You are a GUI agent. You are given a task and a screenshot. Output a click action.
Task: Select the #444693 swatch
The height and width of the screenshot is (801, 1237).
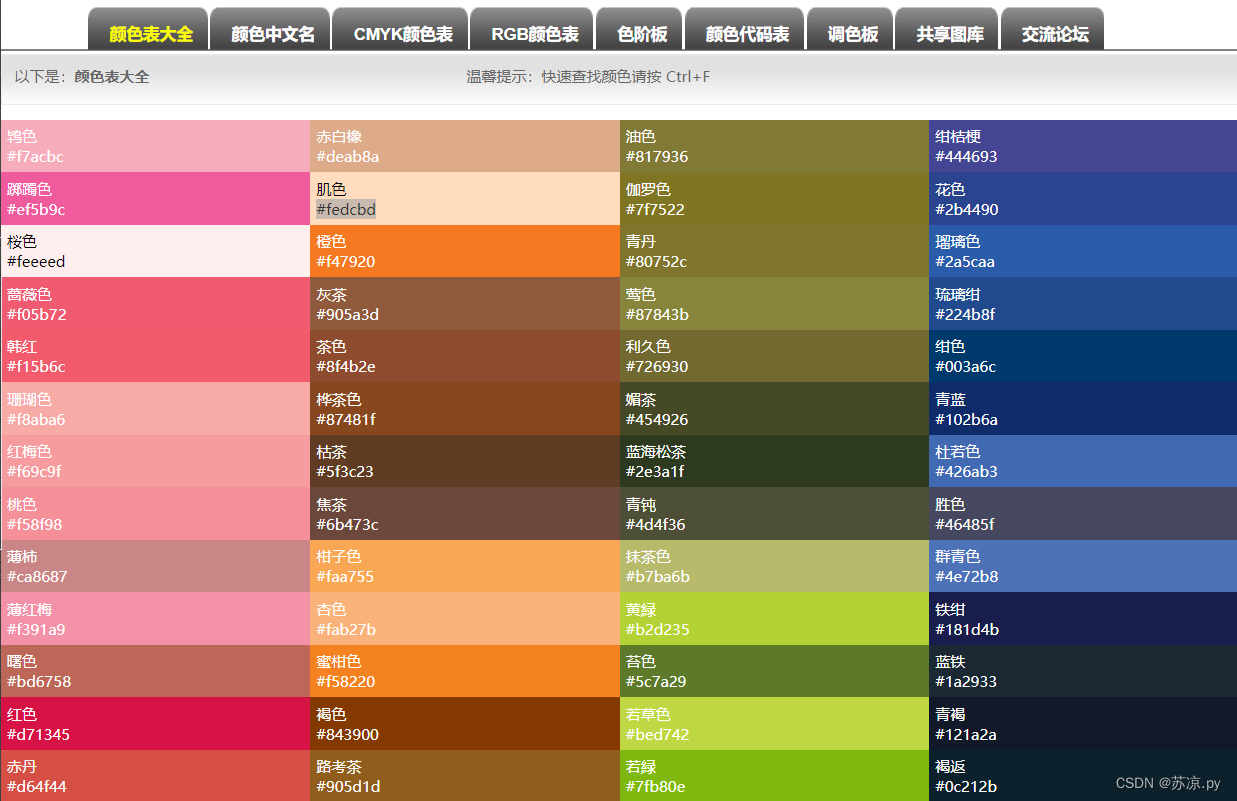coord(1083,146)
